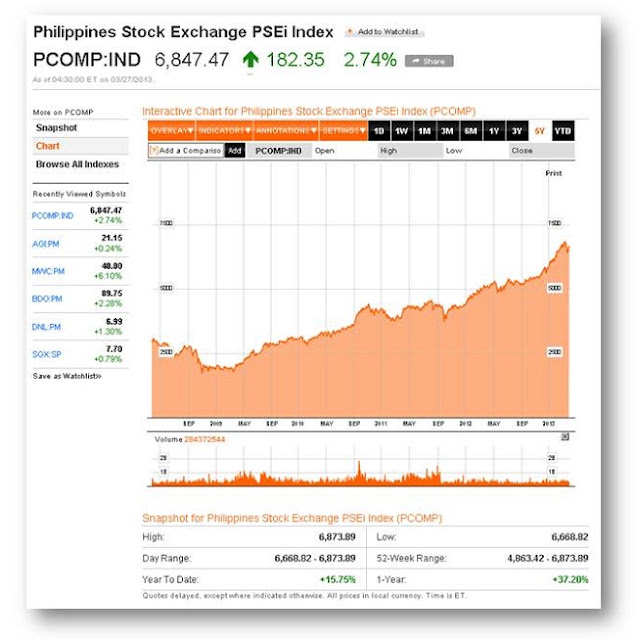Click the Add to Watchlist star icon
636x640 pixels.
(350, 31)
